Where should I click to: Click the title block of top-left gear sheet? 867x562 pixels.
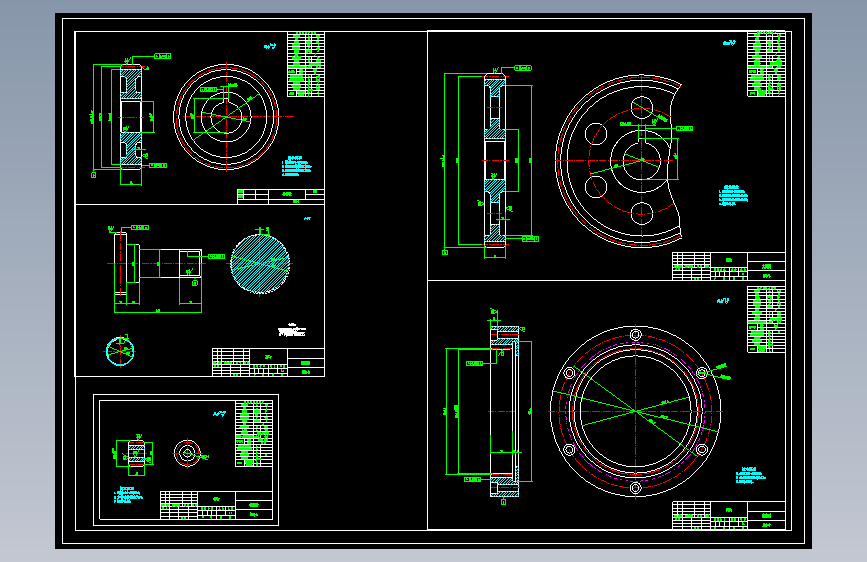click(280, 196)
